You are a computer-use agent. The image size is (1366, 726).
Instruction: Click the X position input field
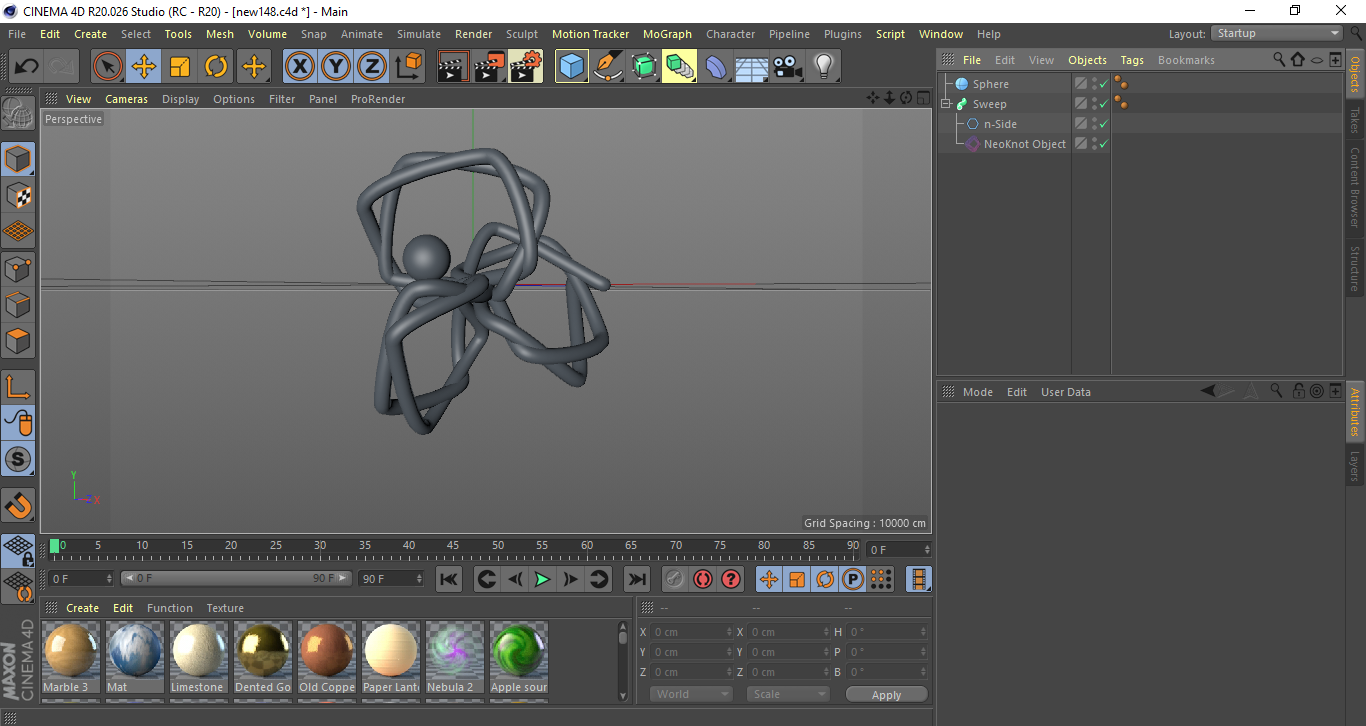point(692,632)
